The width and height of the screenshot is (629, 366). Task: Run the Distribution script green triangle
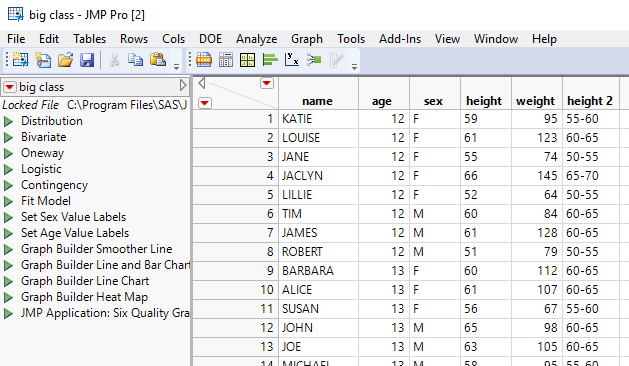click(x=8, y=121)
